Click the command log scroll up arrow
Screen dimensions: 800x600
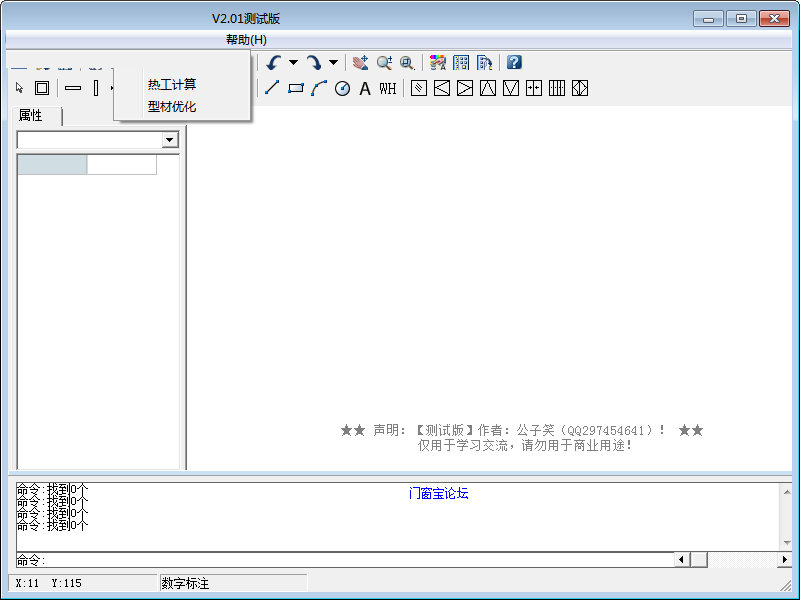click(x=787, y=492)
